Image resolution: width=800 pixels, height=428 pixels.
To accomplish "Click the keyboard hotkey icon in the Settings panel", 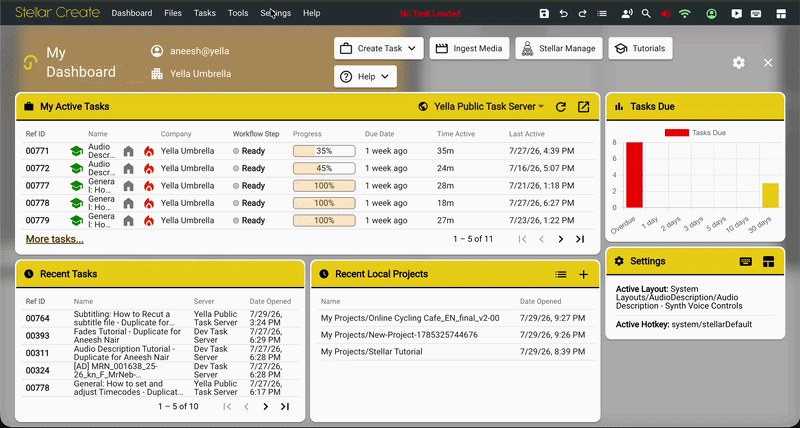I will coord(745,261).
